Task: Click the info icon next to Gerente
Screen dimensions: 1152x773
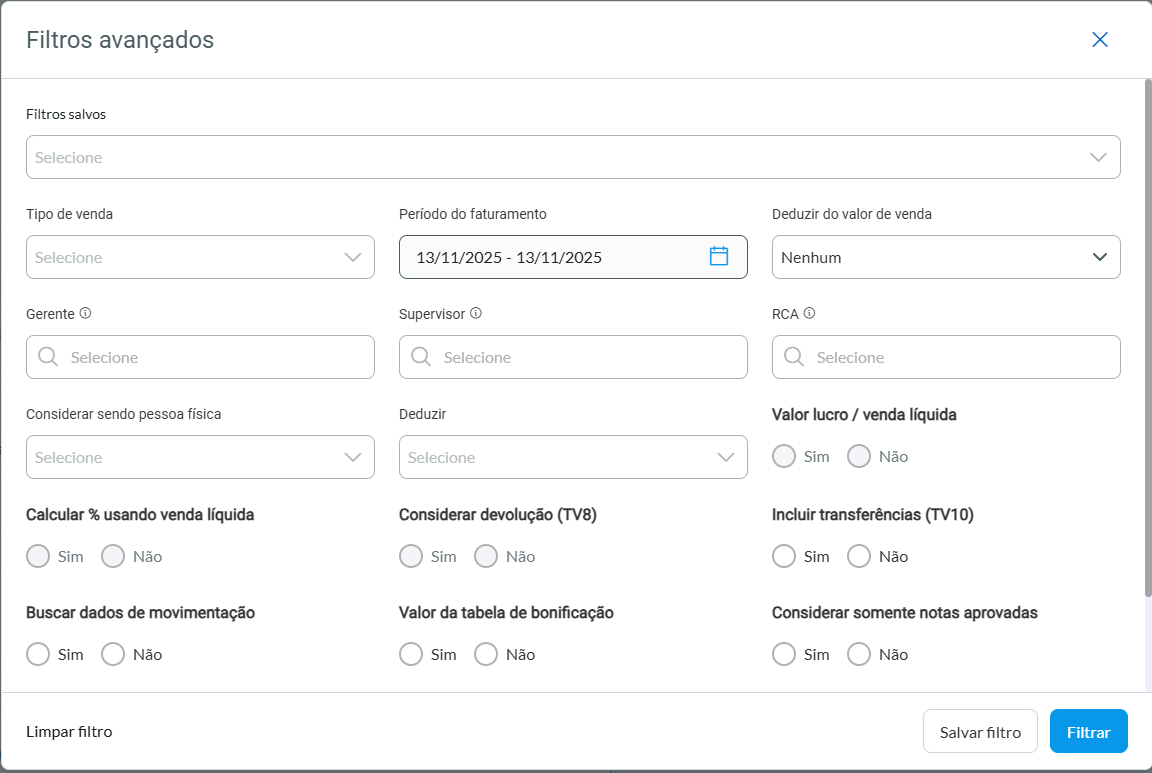Action: pos(85,313)
